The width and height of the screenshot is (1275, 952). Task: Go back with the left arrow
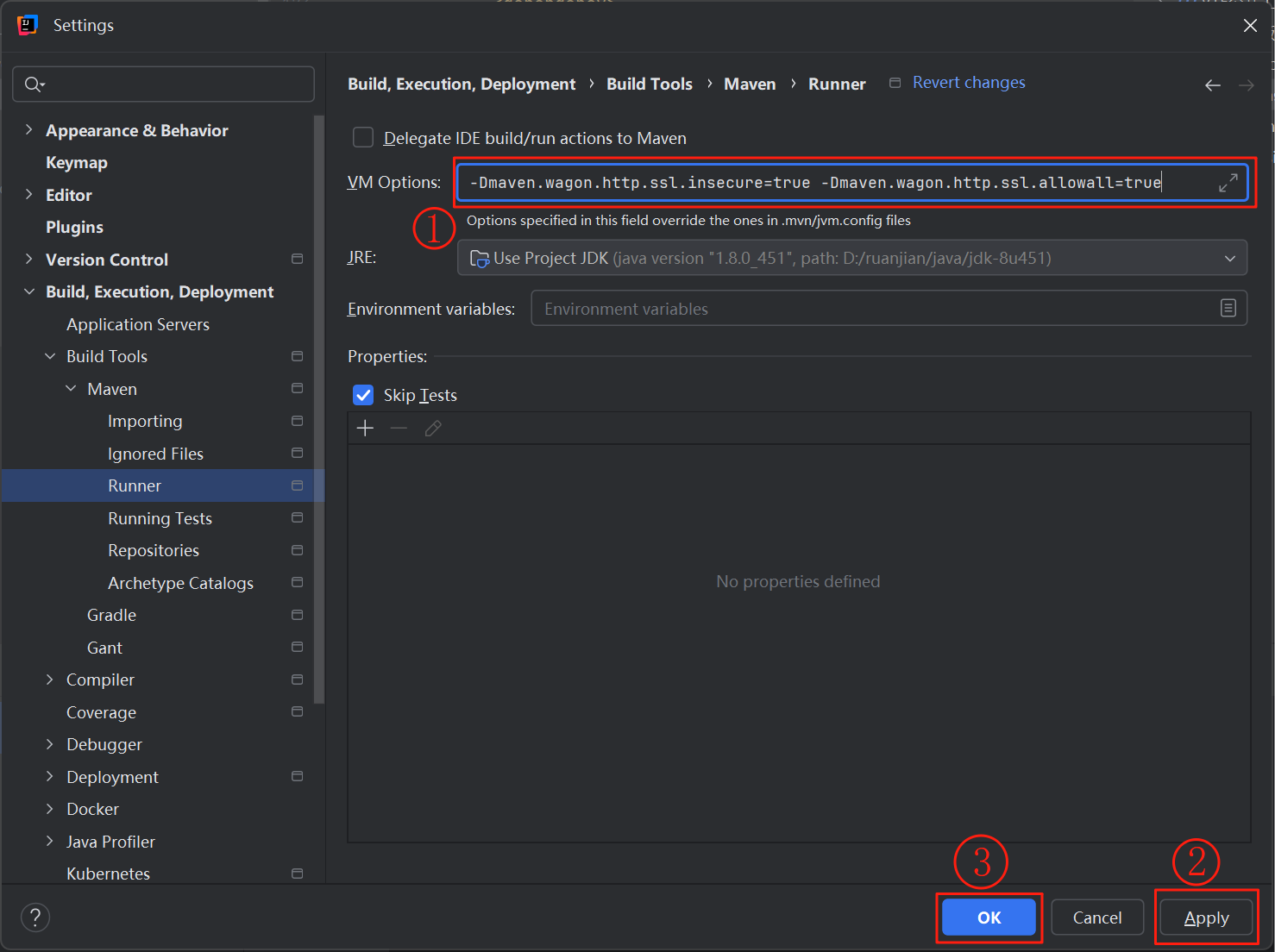[1213, 85]
